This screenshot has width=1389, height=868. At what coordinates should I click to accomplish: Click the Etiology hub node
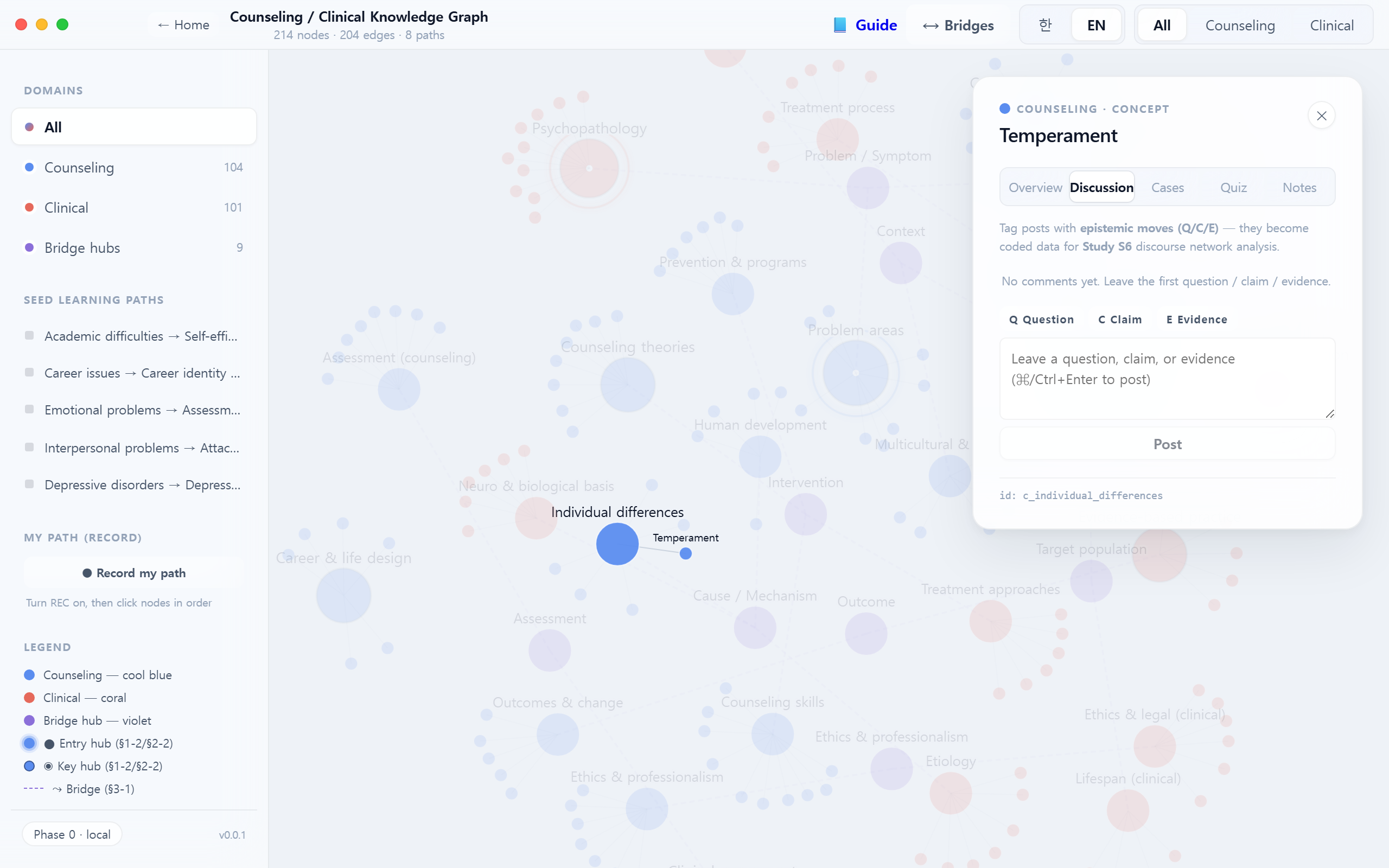951,793
